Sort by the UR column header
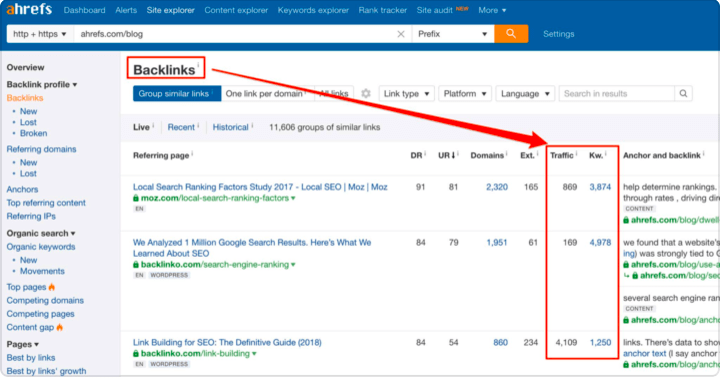The height and width of the screenshot is (379, 723). point(446,155)
